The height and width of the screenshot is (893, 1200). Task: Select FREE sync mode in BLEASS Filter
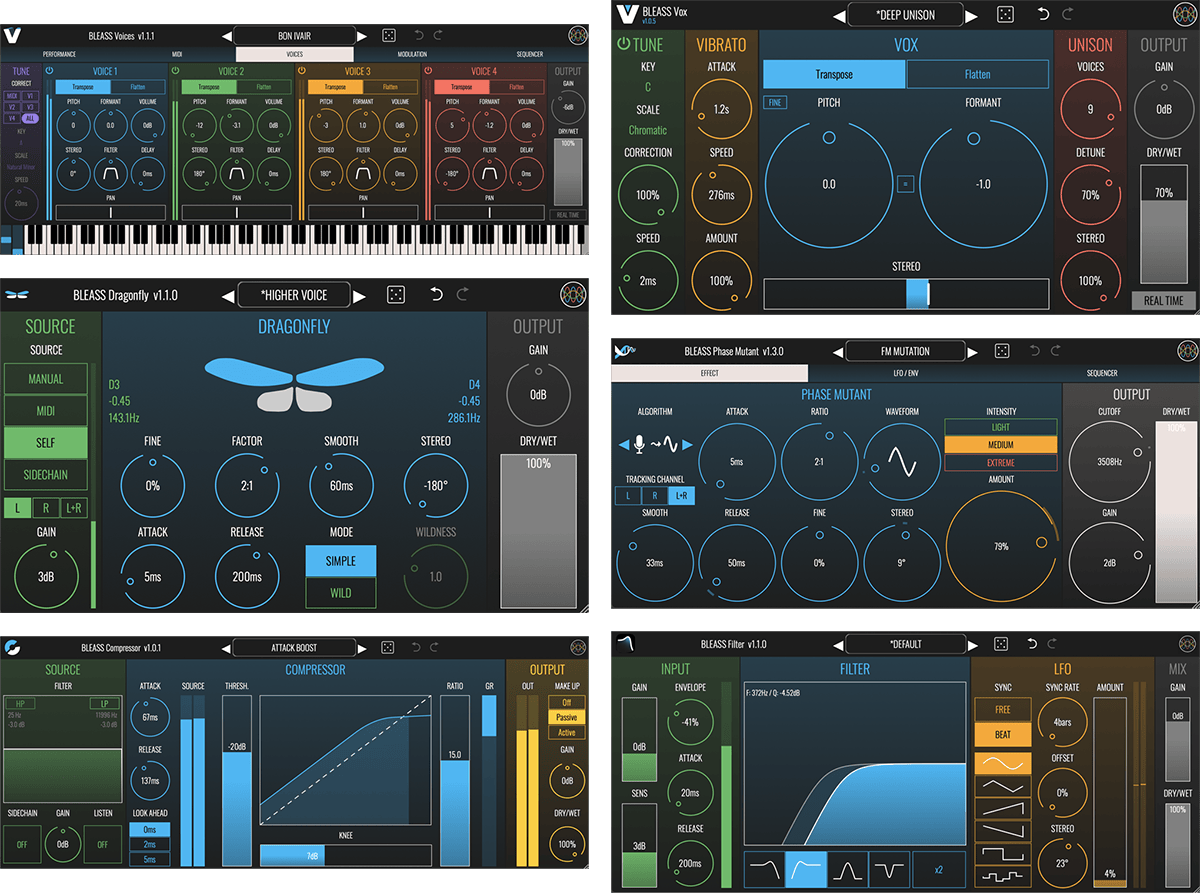click(x=1004, y=710)
